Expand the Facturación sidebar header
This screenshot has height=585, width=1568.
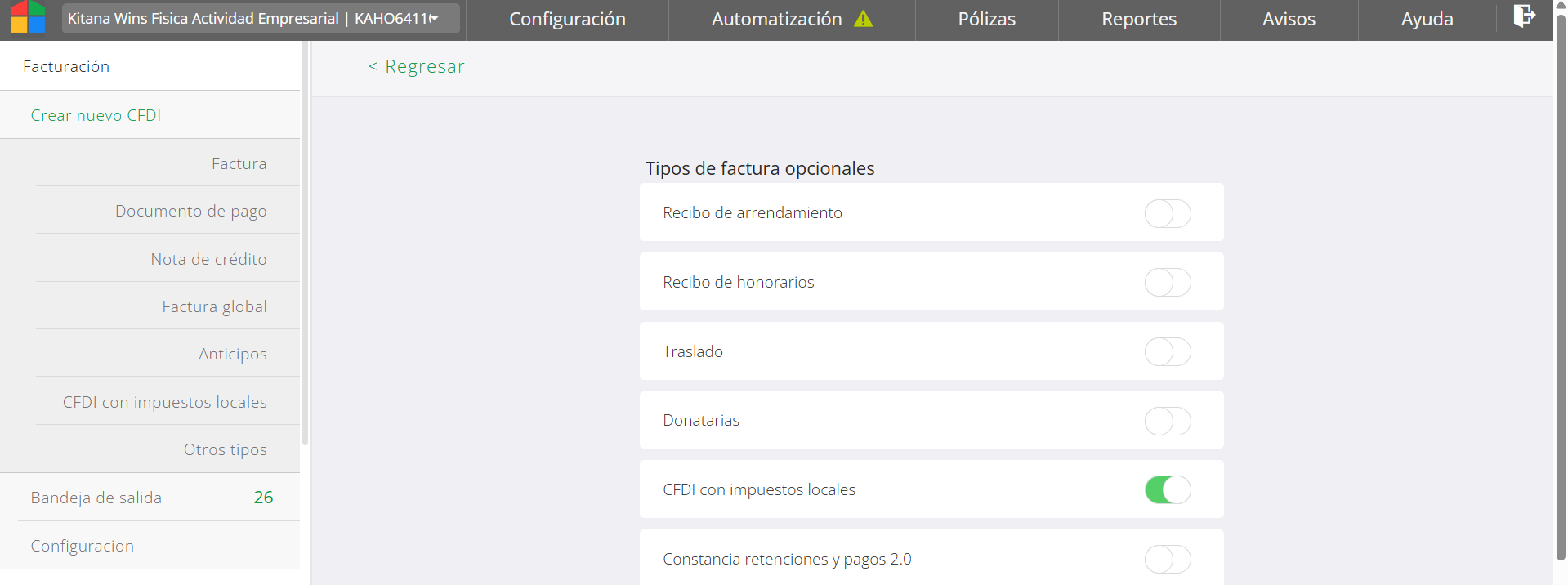click(x=66, y=67)
